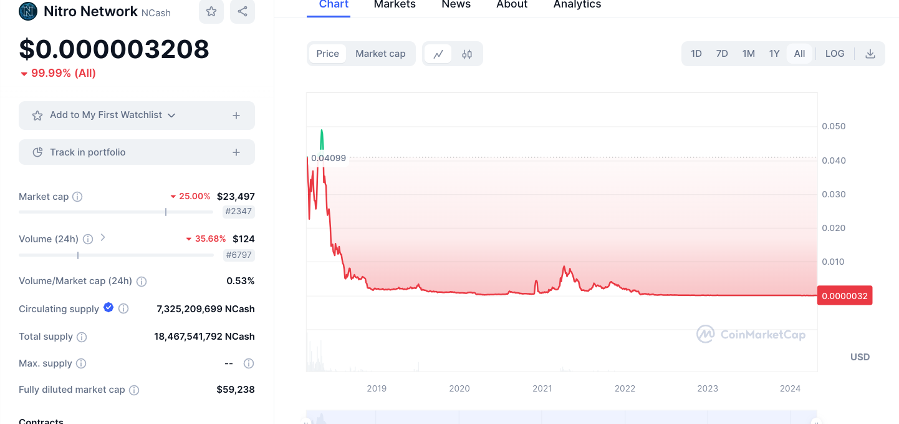Click the Volume (24h) info icon

click(x=88, y=238)
